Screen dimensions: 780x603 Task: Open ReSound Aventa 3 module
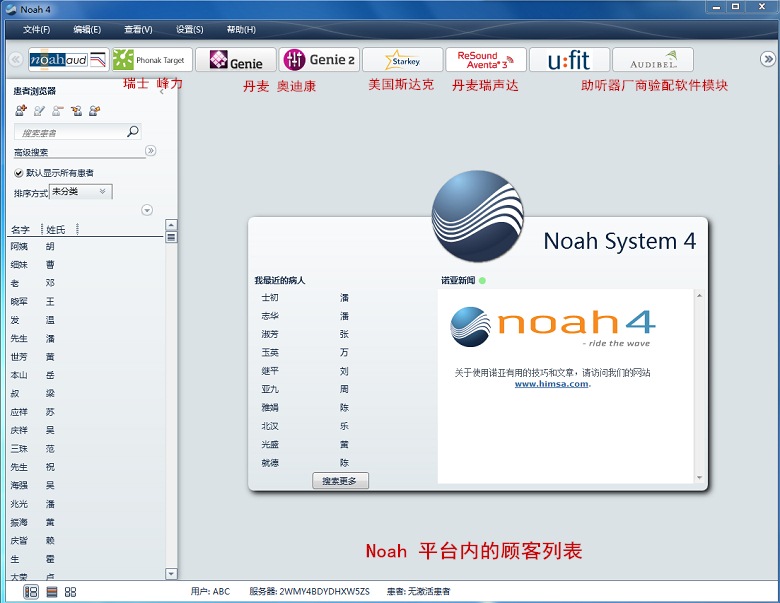485,60
